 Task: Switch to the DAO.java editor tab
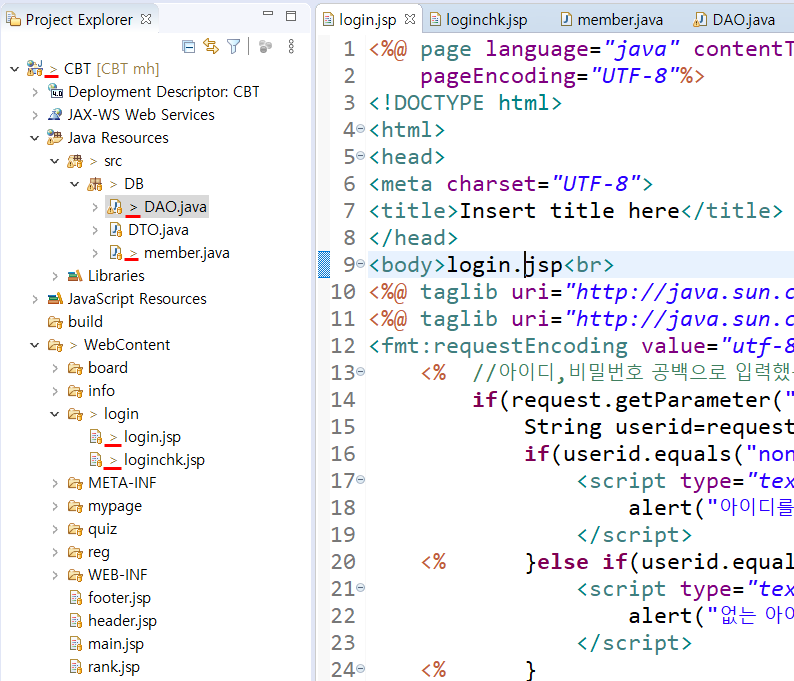coord(735,20)
